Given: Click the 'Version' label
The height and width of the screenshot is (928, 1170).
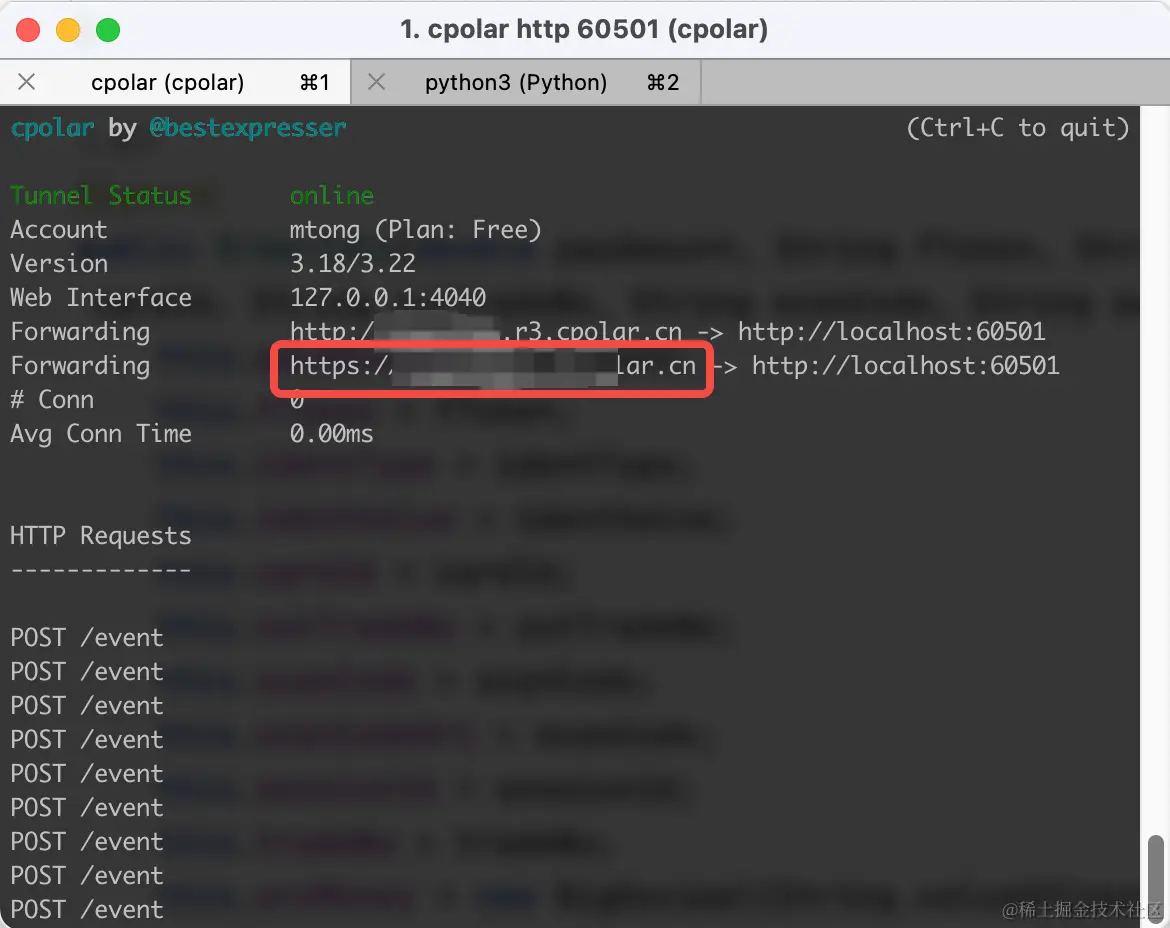Looking at the screenshot, I should click(59, 263).
